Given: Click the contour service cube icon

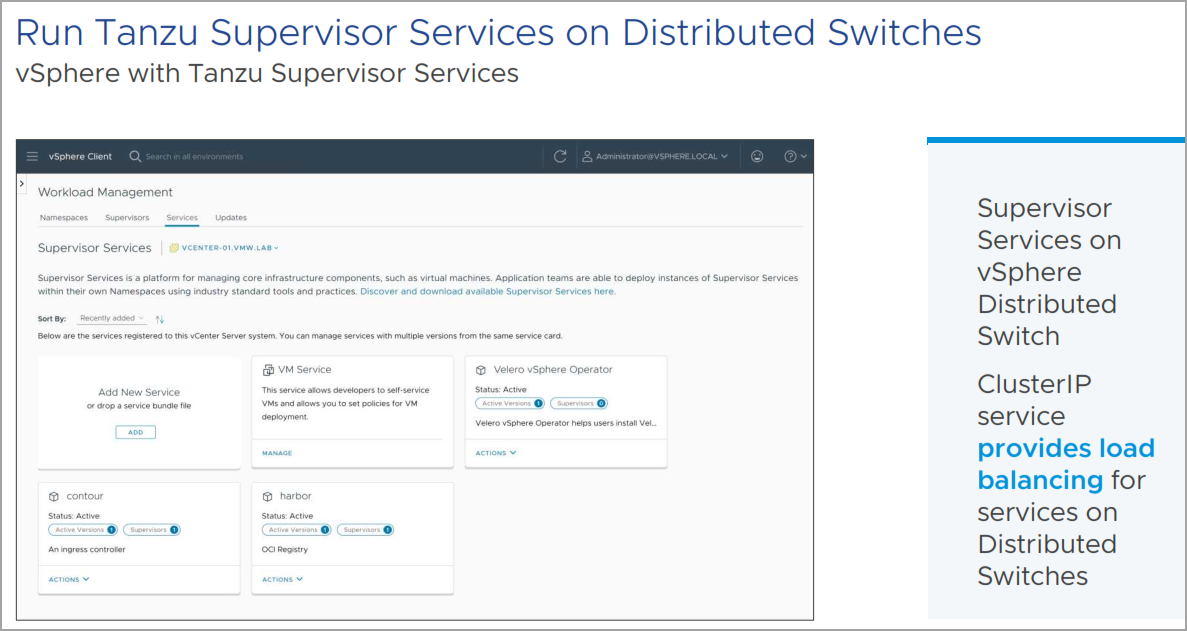Looking at the screenshot, I should (x=54, y=497).
